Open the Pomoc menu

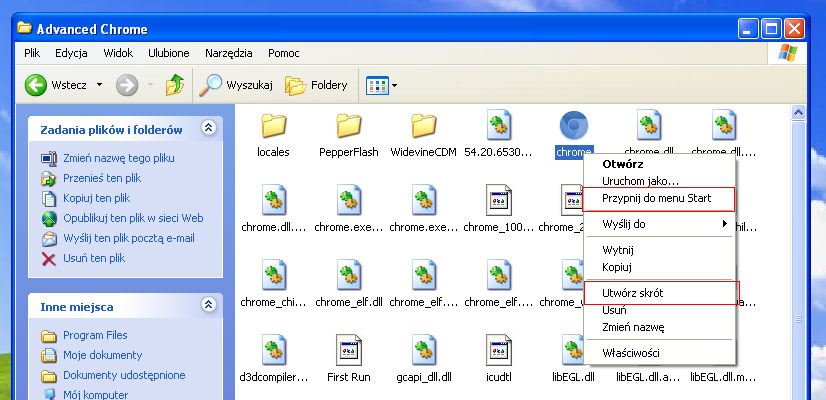coord(284,53)
